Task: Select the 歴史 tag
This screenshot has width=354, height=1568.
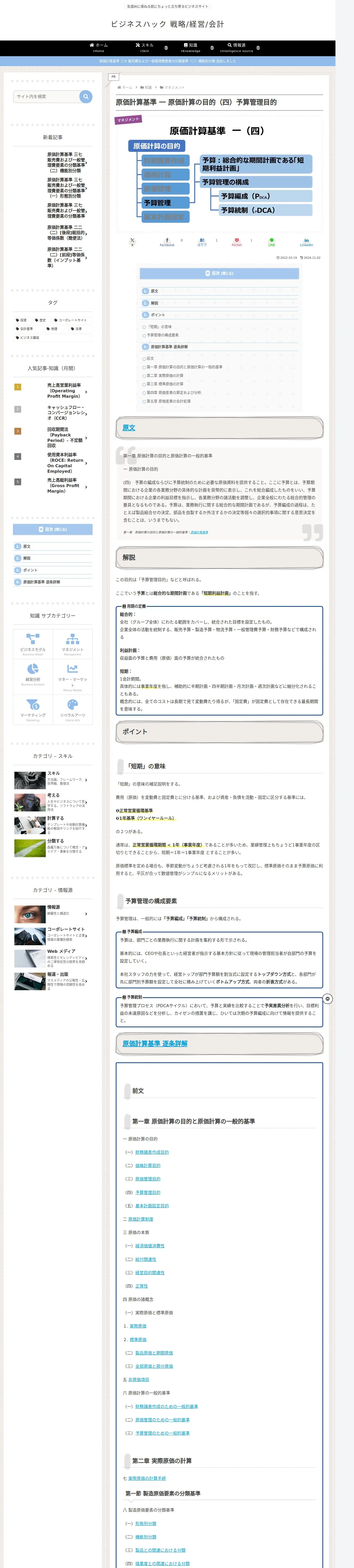Action: coord(41,320)
